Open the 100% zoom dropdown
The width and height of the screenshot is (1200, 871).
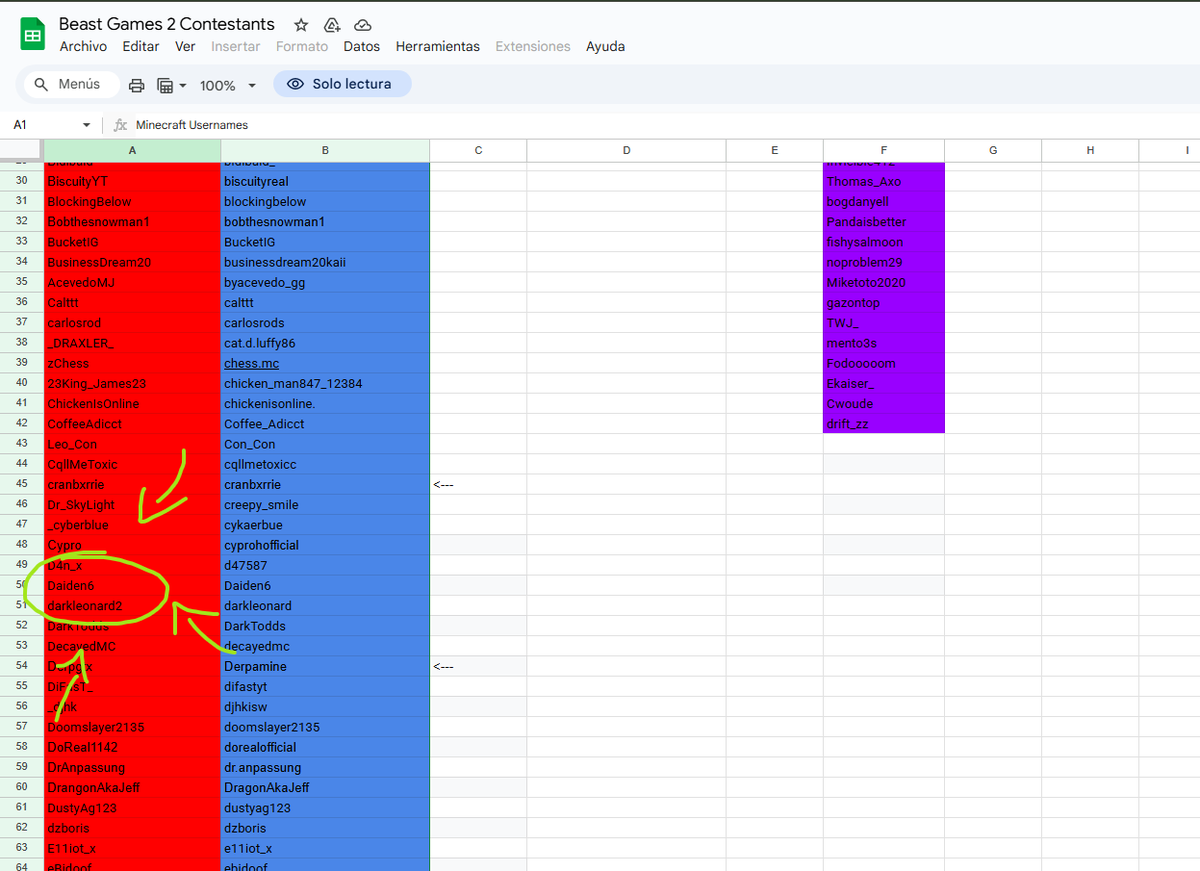228,86
